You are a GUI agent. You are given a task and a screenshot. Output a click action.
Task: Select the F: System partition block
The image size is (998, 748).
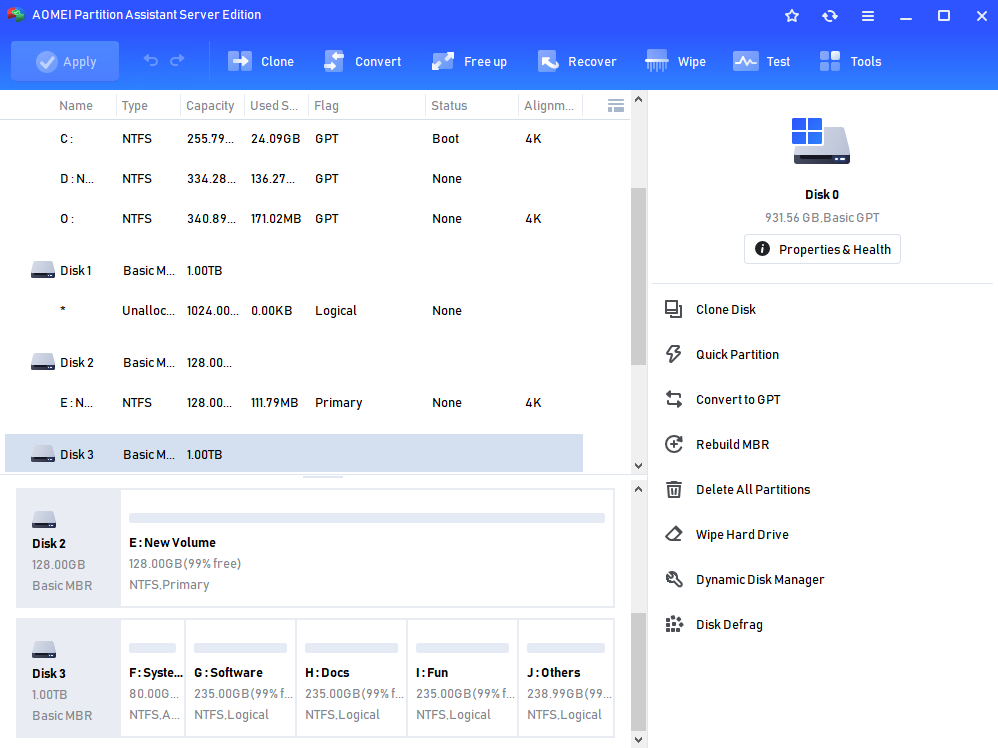[153, 678]
